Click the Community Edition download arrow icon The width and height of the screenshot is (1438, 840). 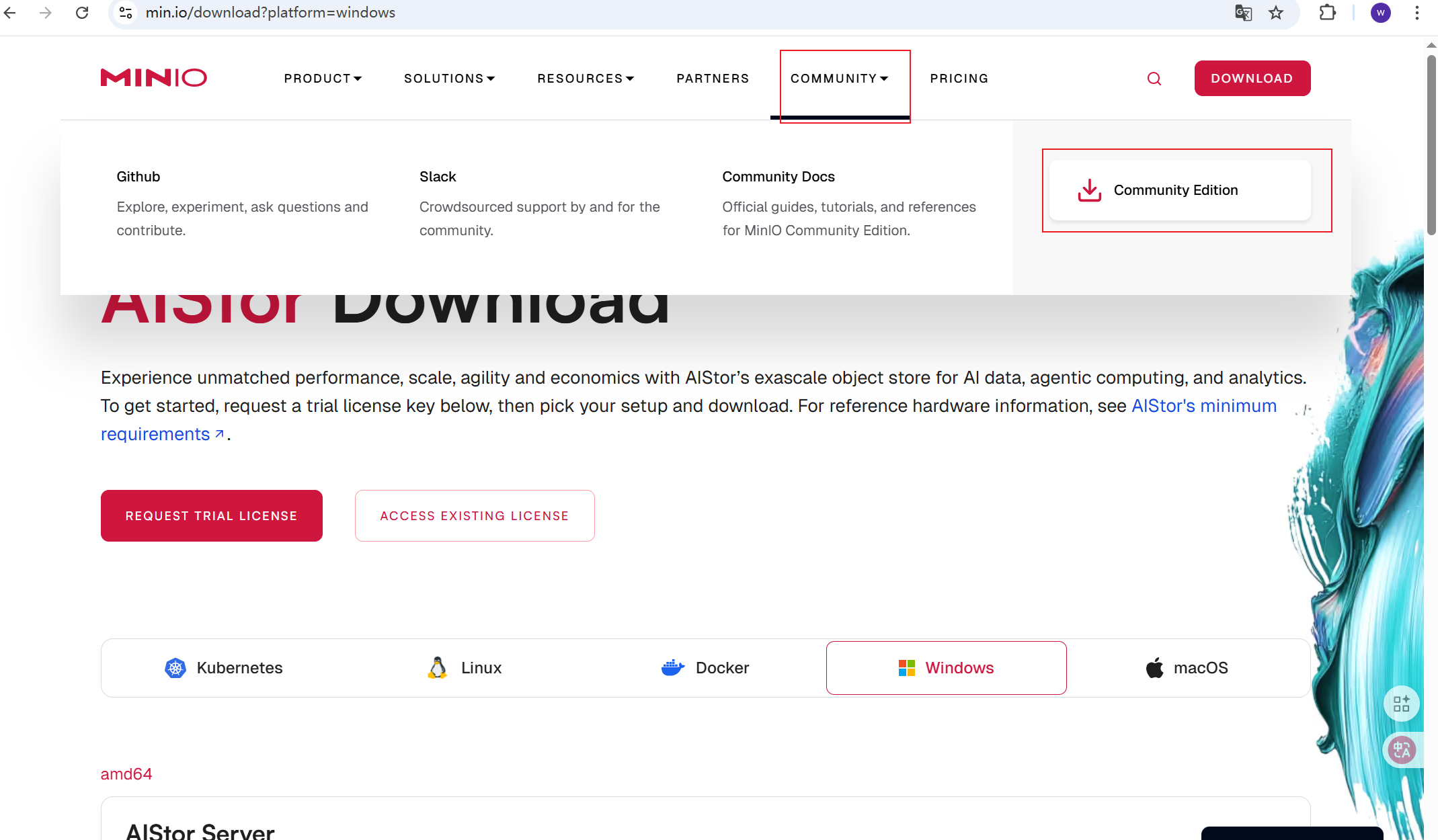click(1090, 190)
